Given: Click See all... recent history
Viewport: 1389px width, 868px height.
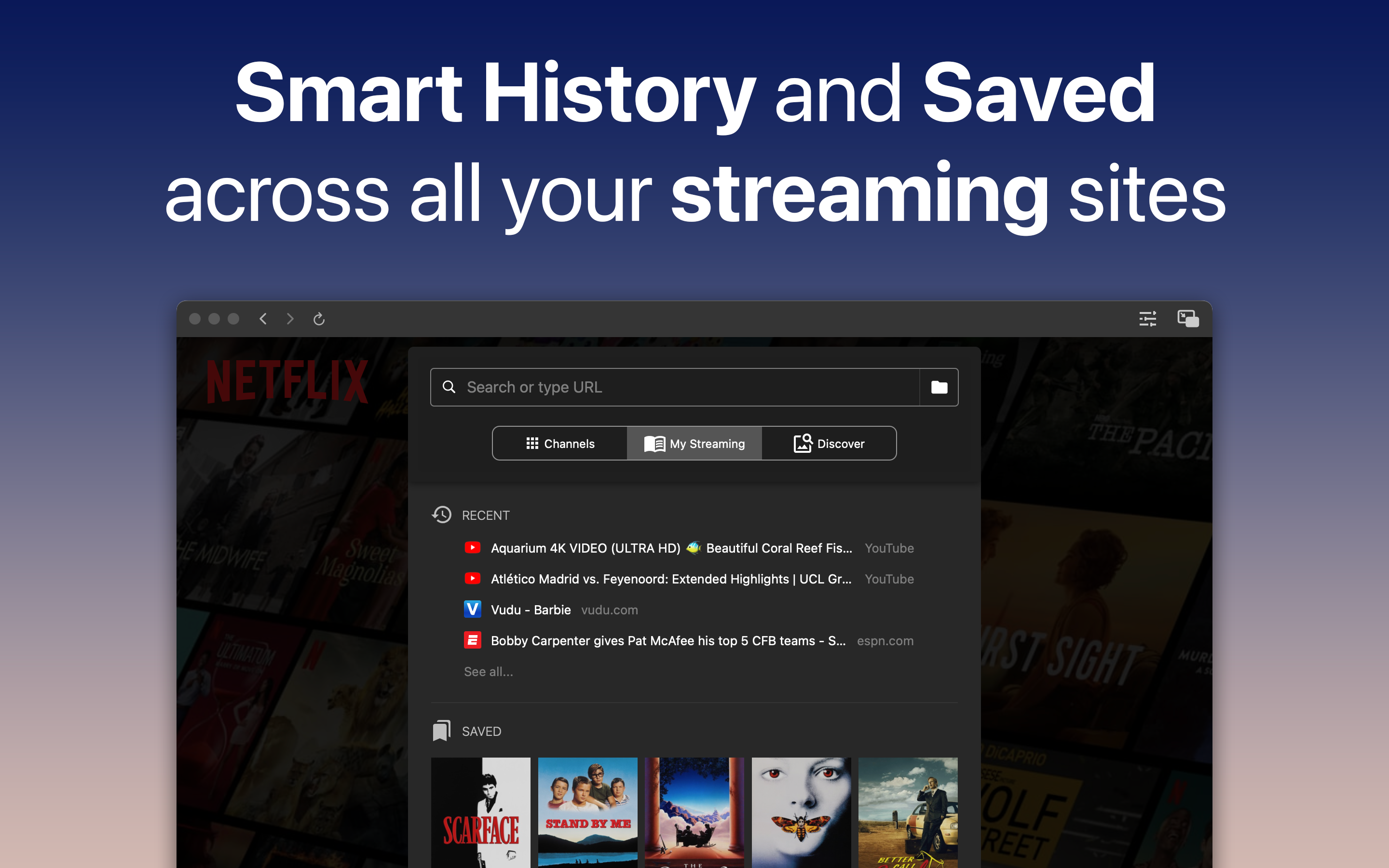Looking at the screenshot, I should coord(489,672).
